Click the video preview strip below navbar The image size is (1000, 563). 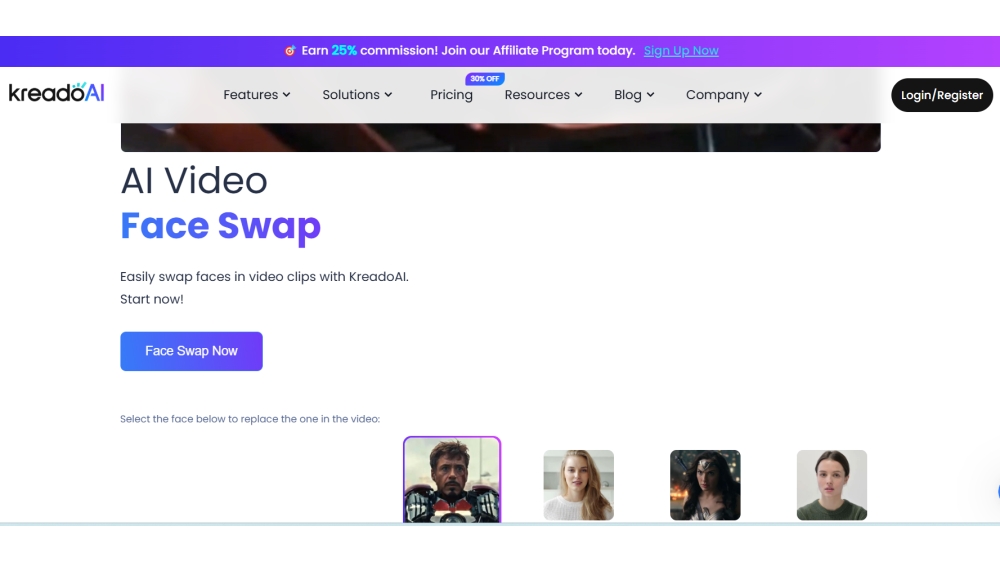tap(501, 137)
